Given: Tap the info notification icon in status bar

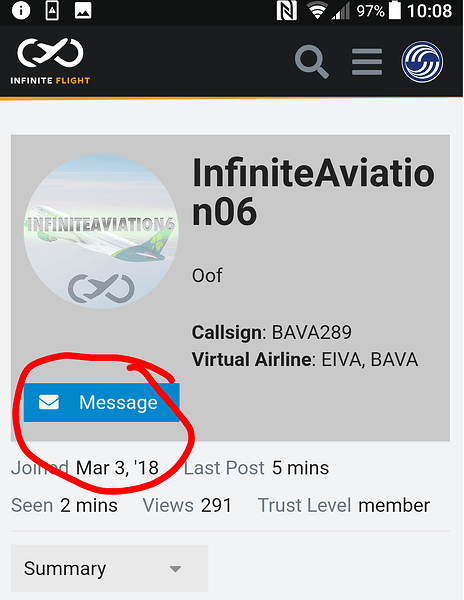Looking at the screenshot, I should click(x=21, y=11).
